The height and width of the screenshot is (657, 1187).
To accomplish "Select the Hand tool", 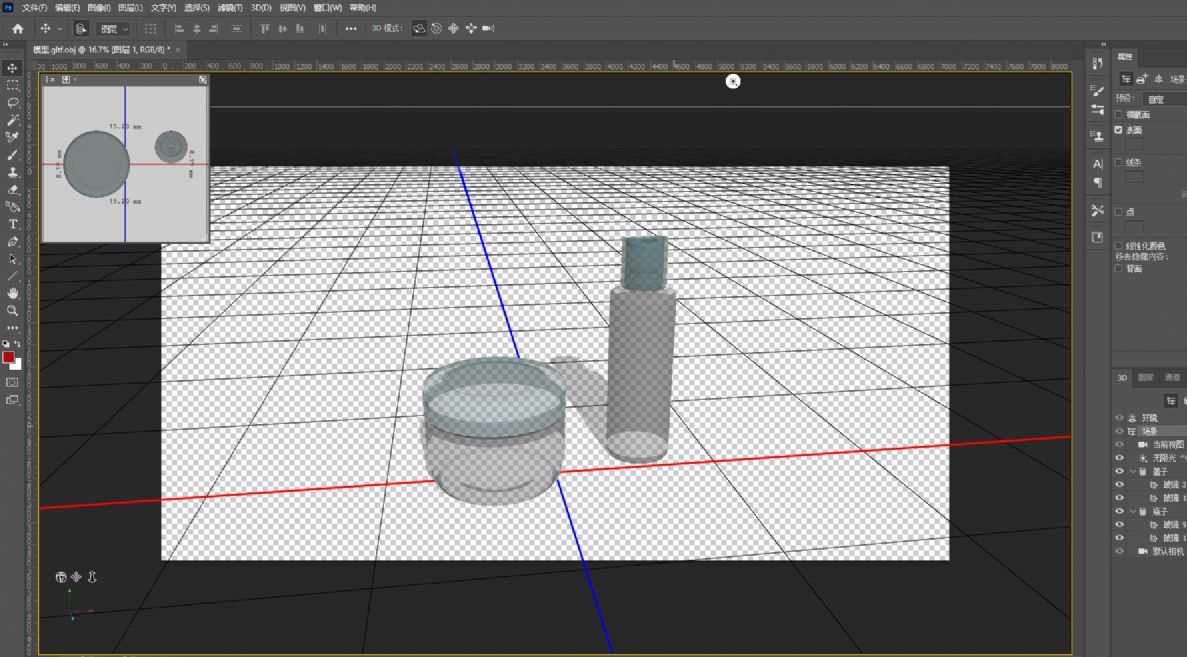I will point(12,293).
